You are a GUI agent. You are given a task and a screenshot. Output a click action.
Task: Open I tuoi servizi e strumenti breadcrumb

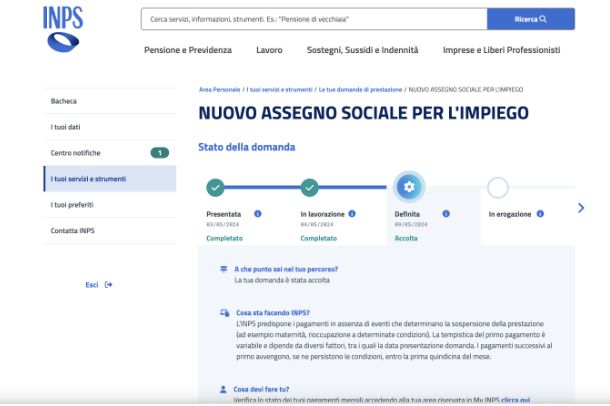(x=279, y=89)
